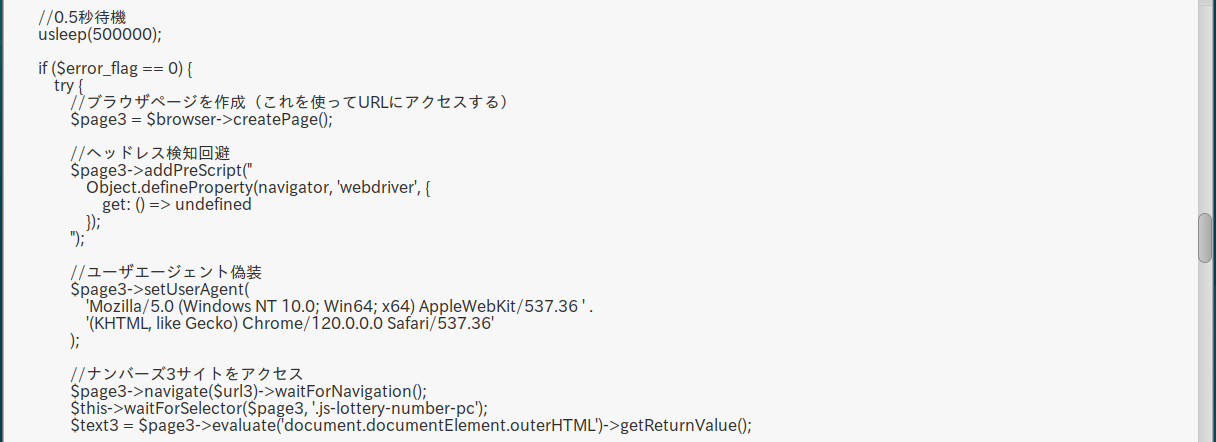Click the 'ユーザエージェント偽装' comment line
1216x442 pixels.
[166, 272]
